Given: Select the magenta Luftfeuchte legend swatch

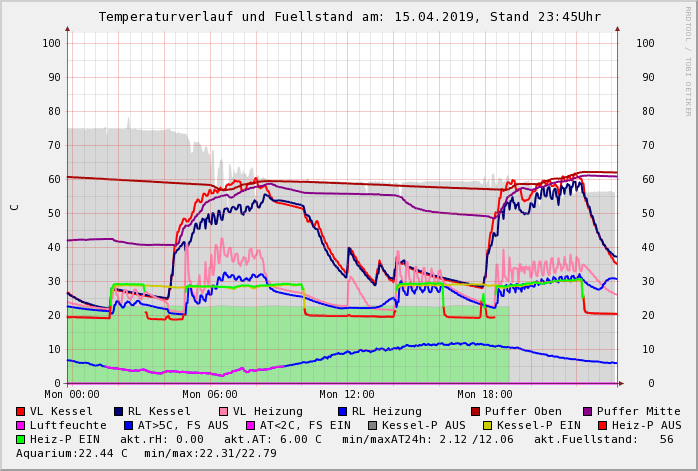Looking at the screenshot, I should [20, 426].
